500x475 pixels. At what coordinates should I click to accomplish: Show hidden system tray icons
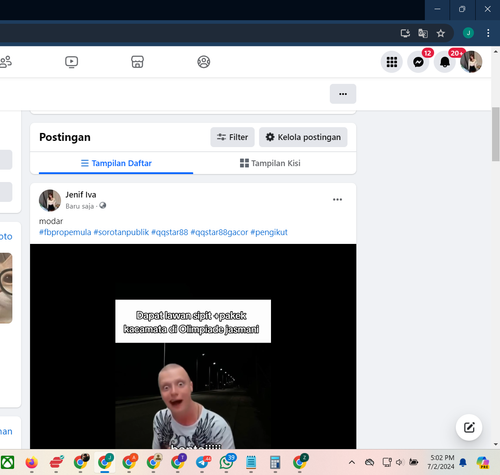(352, 462)
